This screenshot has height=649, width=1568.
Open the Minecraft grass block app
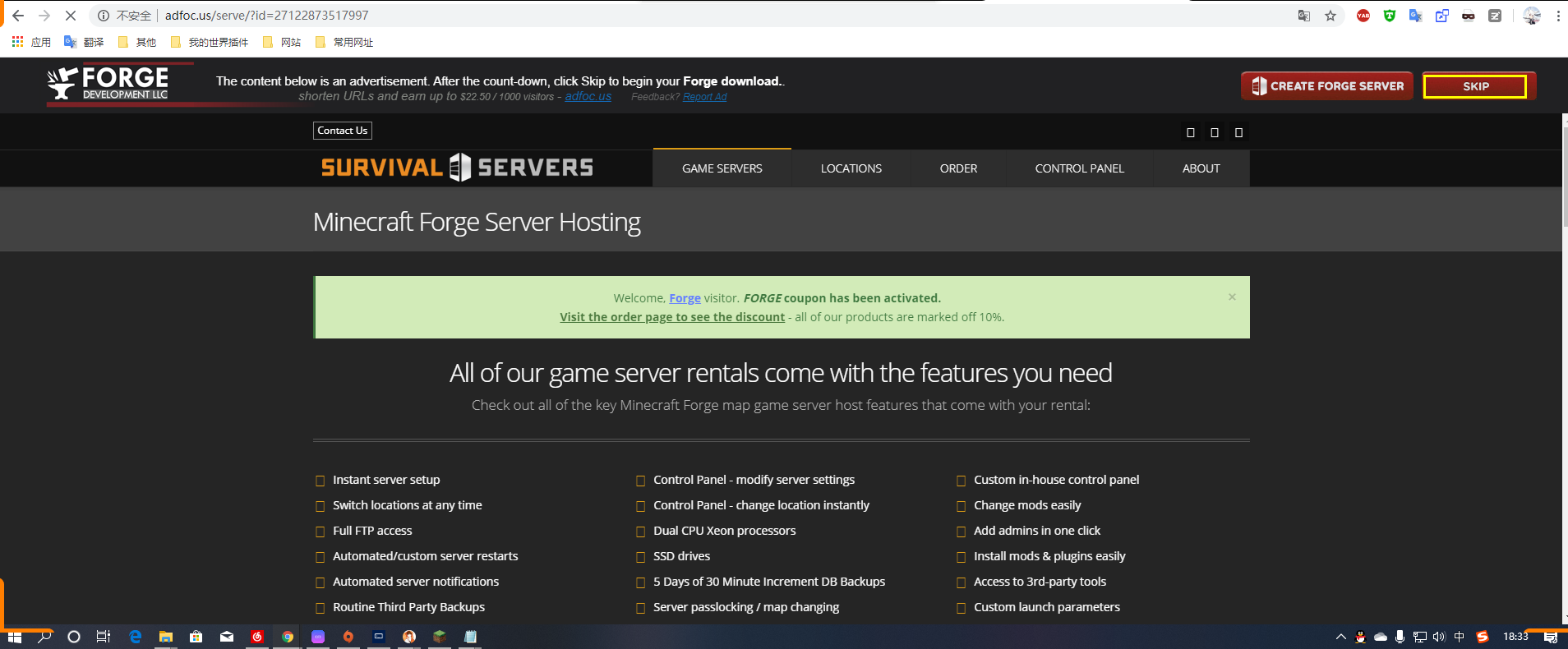click(440, 637)
